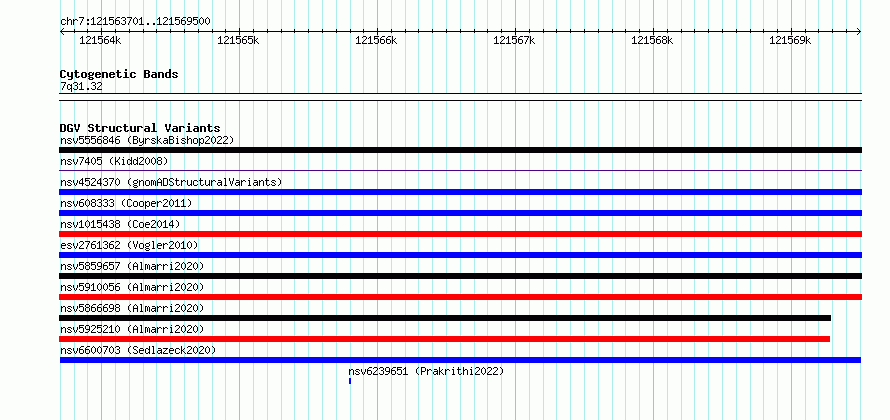
Task: Click the 121566k ruler tick label
Action: [x=376, y=40]
